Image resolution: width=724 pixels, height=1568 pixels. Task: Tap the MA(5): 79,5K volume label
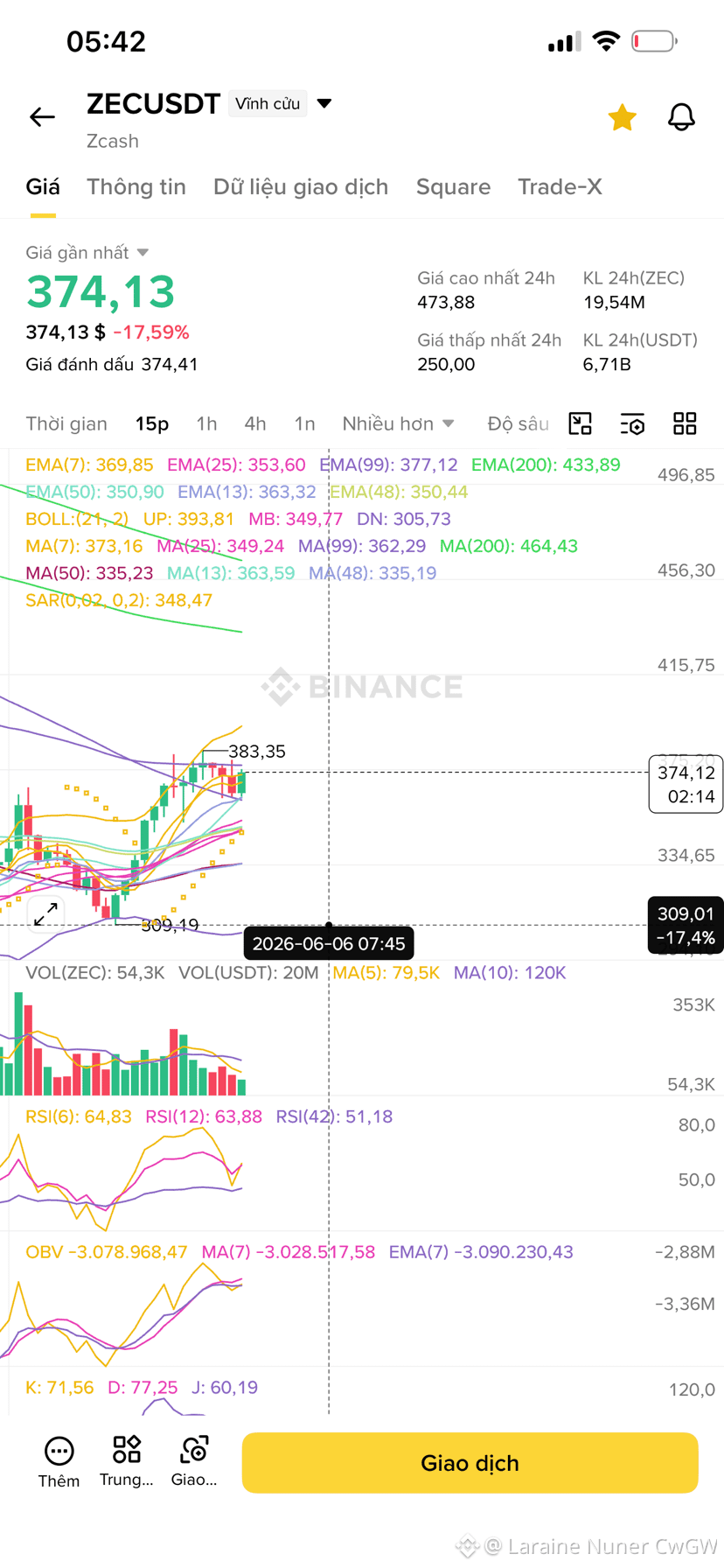click(386, 973)
